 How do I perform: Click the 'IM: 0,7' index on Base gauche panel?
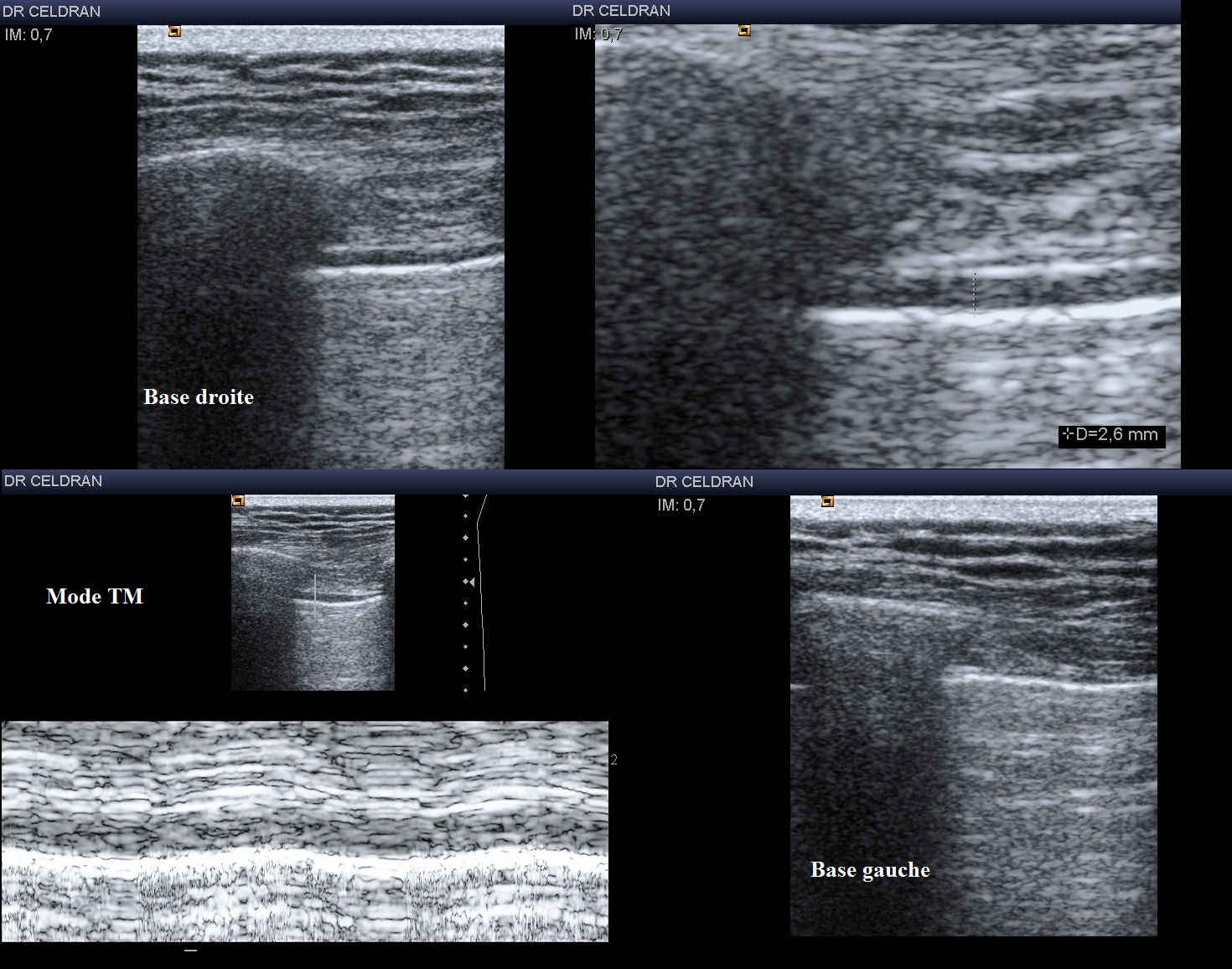681,505
